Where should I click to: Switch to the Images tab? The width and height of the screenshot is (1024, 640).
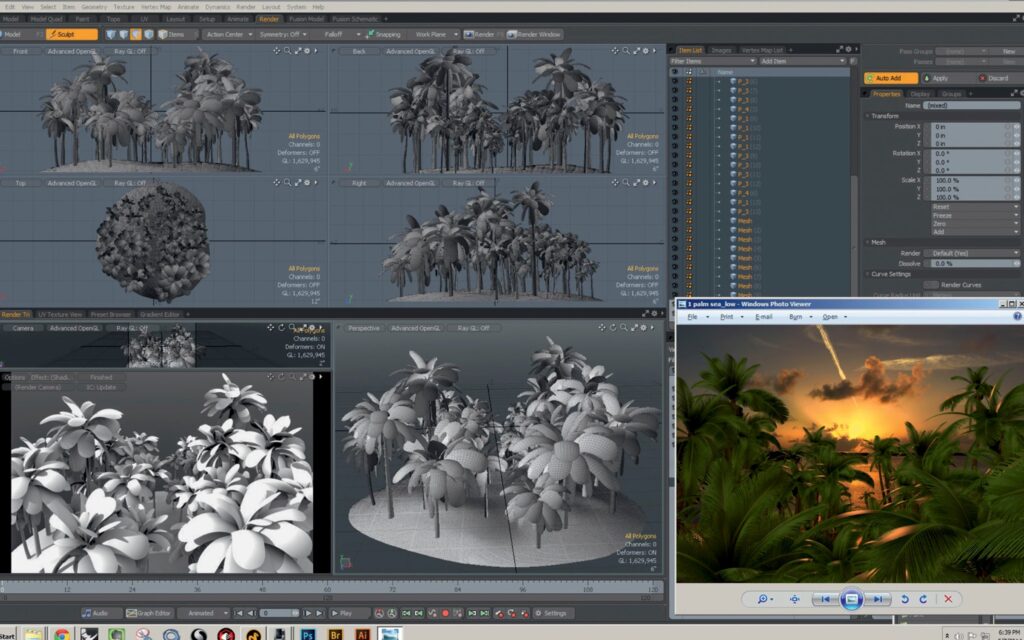pos(721,50)
